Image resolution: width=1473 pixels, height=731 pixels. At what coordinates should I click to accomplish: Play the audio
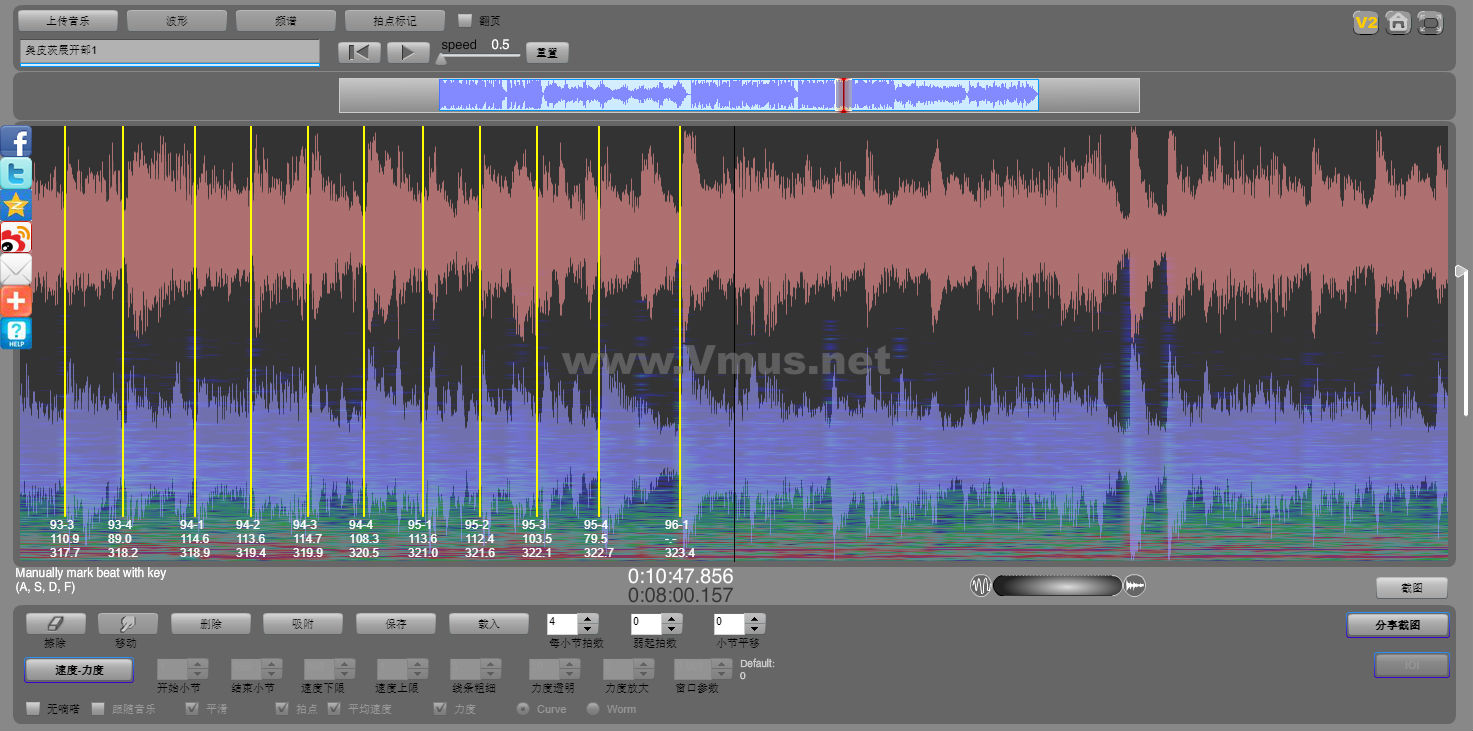pos(408,52)
